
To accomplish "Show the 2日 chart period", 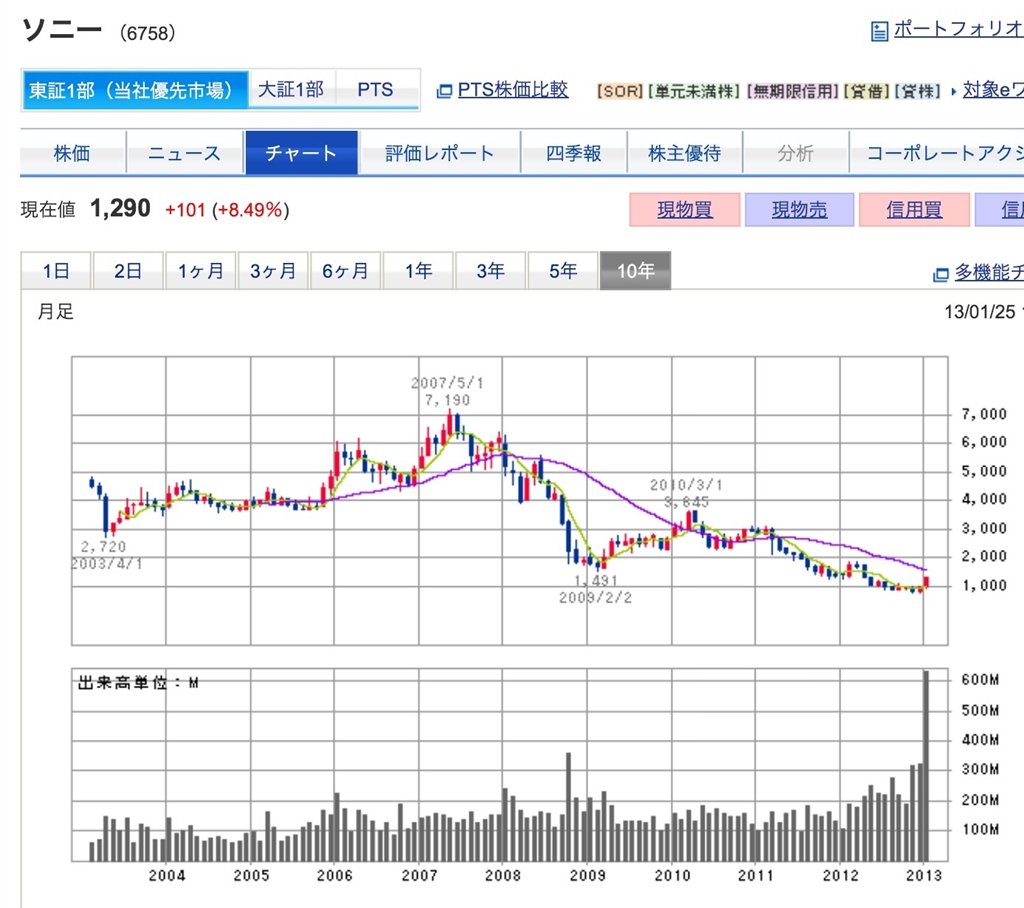I will pyautogui.click(x=128, y=270).
